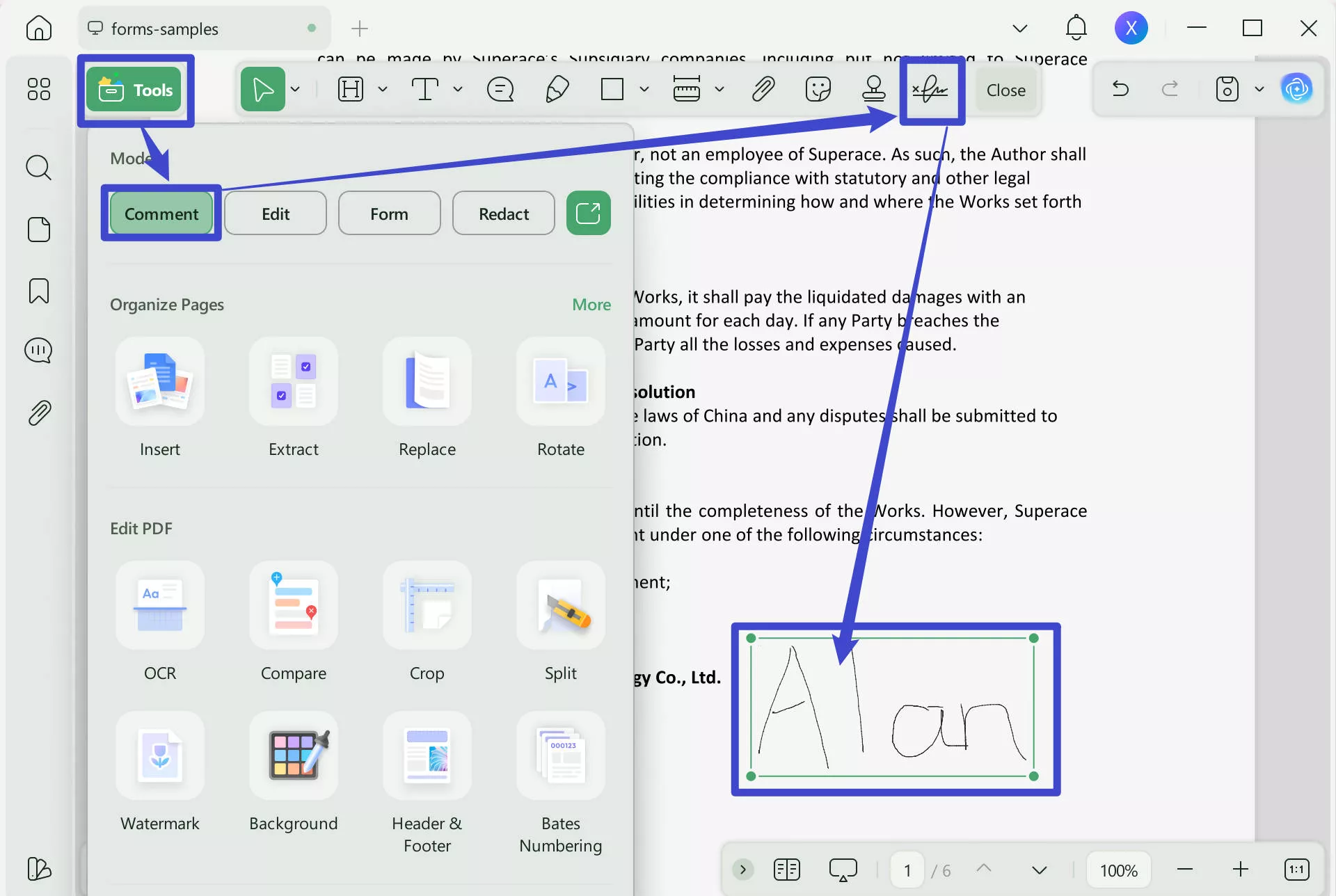This screenshot has width=1336, height=896.
Task: Expand the shape rectangle dropdown arrow
Action: pos(644,90)
